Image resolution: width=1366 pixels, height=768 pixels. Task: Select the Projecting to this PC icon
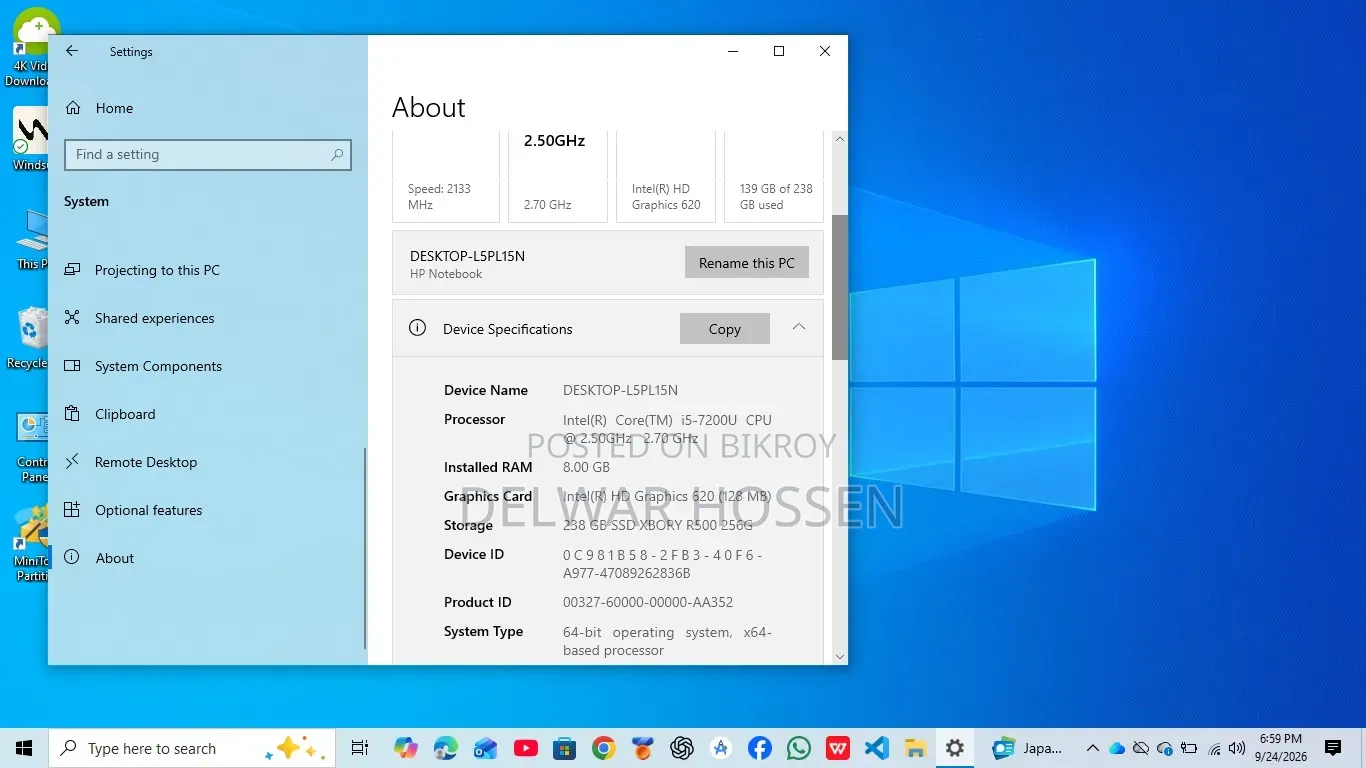coord(72,270)
